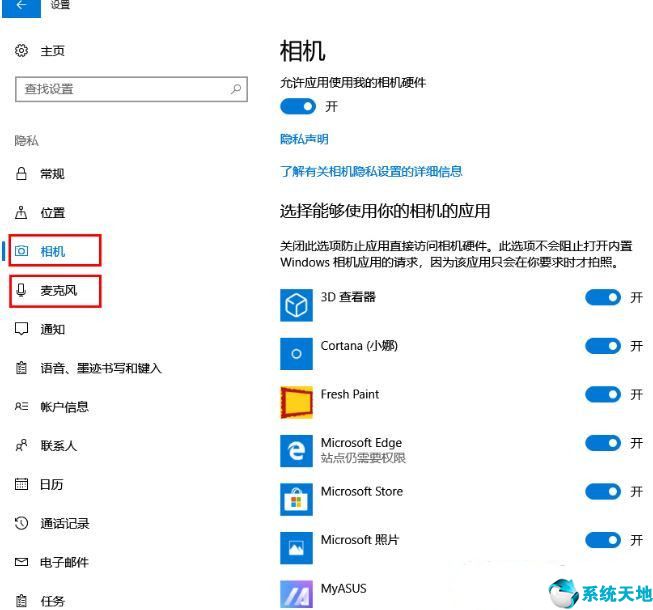Image resolution: width=653 pixels, height=610 pixels.
Task: Select 通知 in privacy sidebar
Action: [52, 329]
